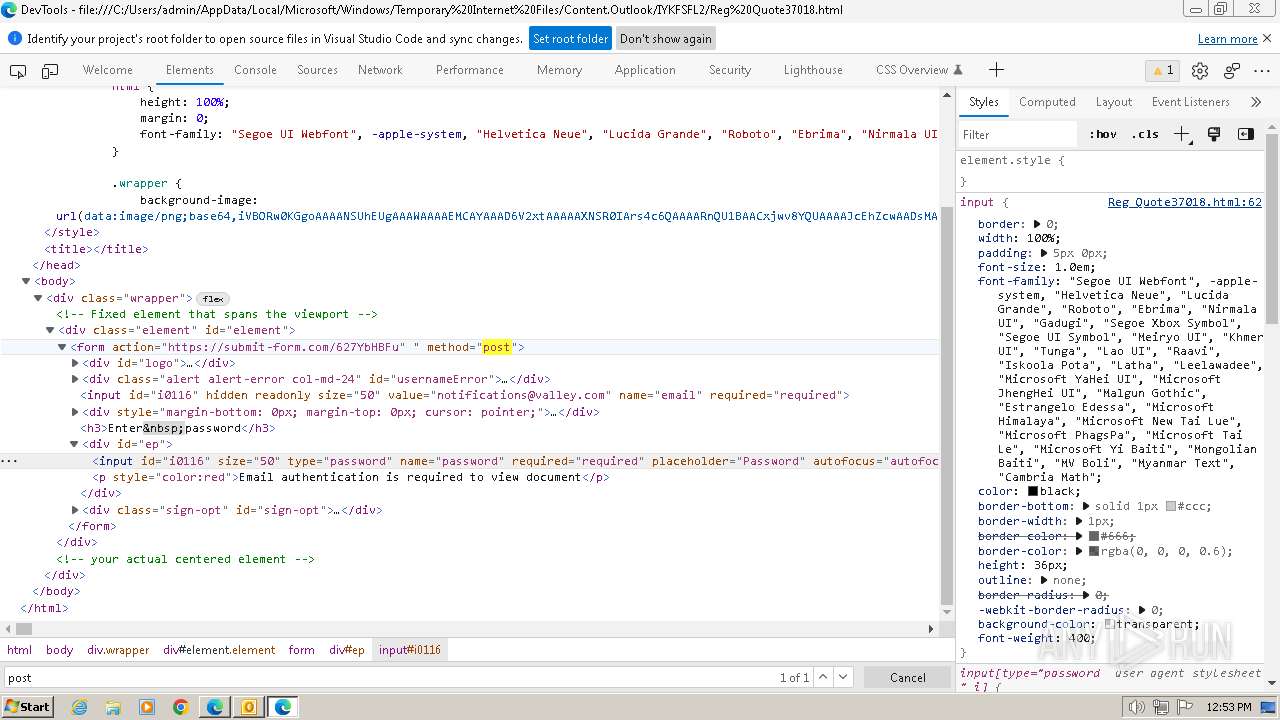Toggle the :hov element state panel

point(1103,134)
